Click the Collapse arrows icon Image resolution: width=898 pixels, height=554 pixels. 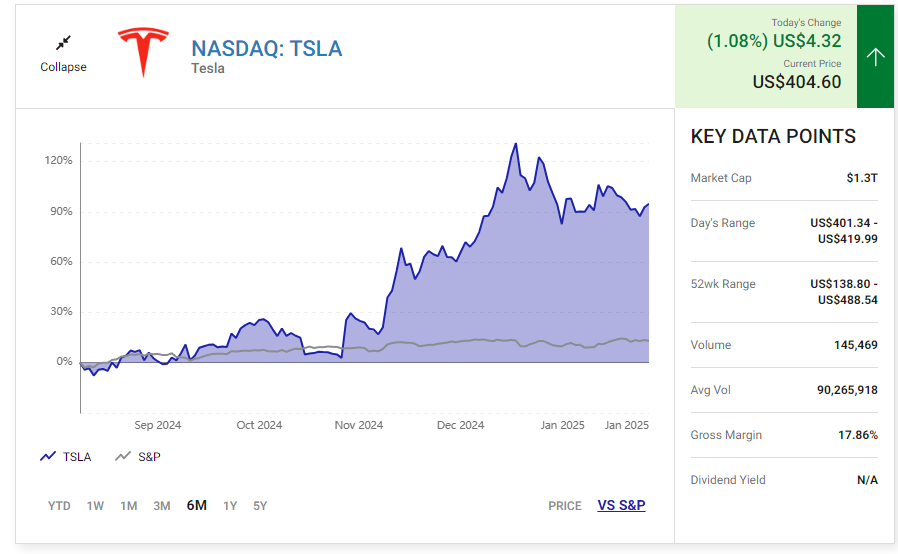(x=63, y=43)
